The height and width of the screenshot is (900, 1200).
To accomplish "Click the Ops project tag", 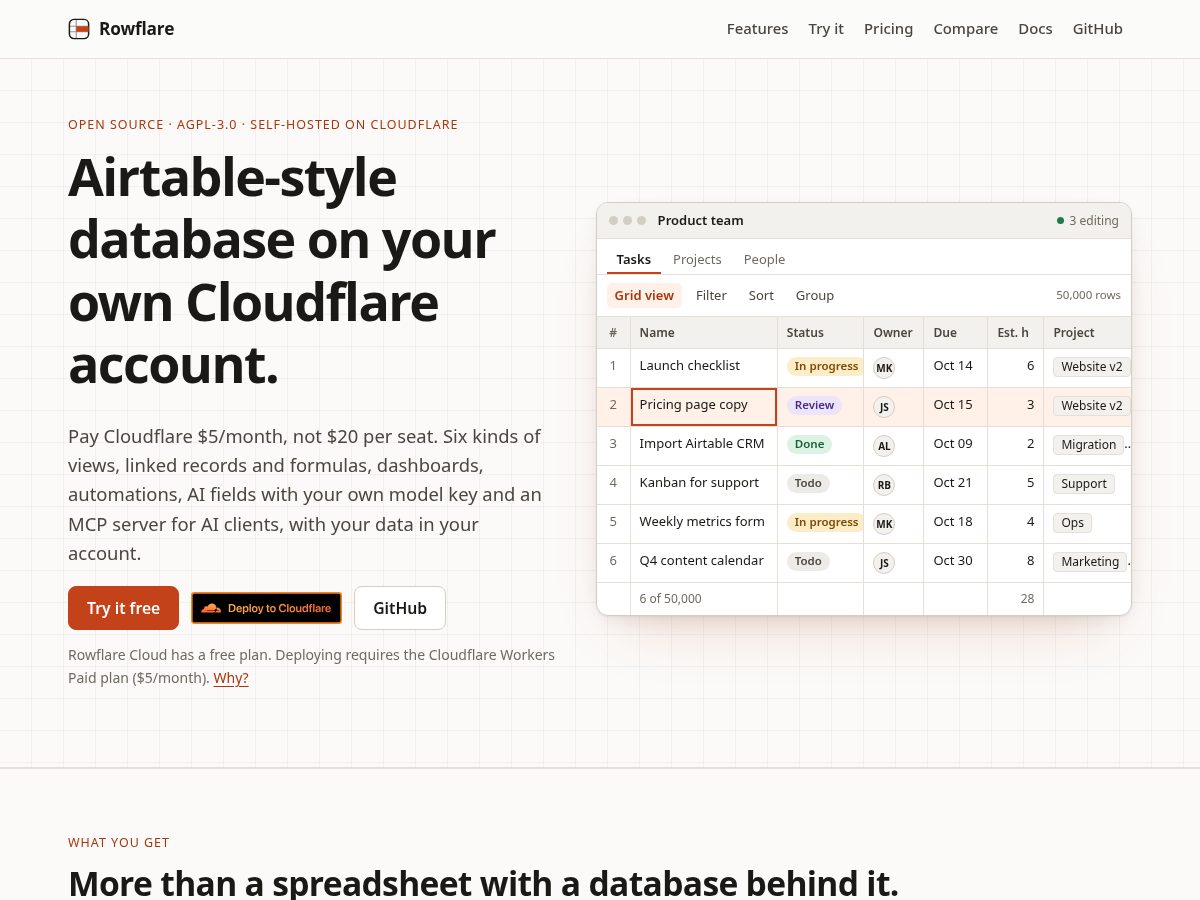I will point(1072,523).
